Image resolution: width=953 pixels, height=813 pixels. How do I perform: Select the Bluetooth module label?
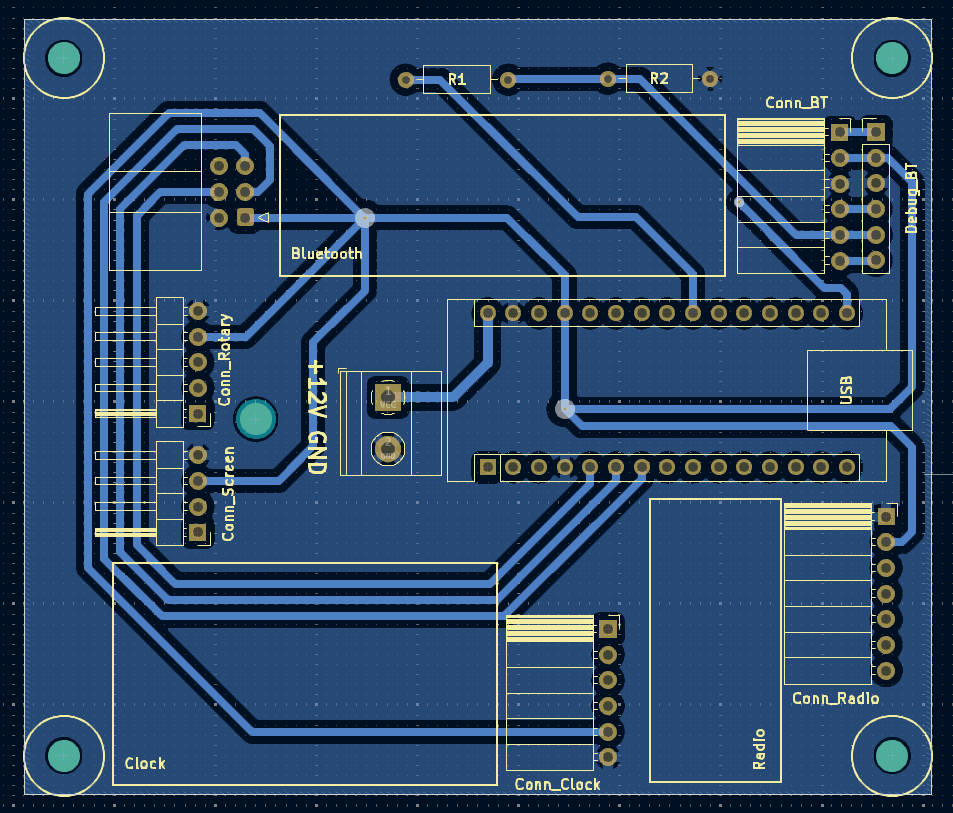coord(326,253)
